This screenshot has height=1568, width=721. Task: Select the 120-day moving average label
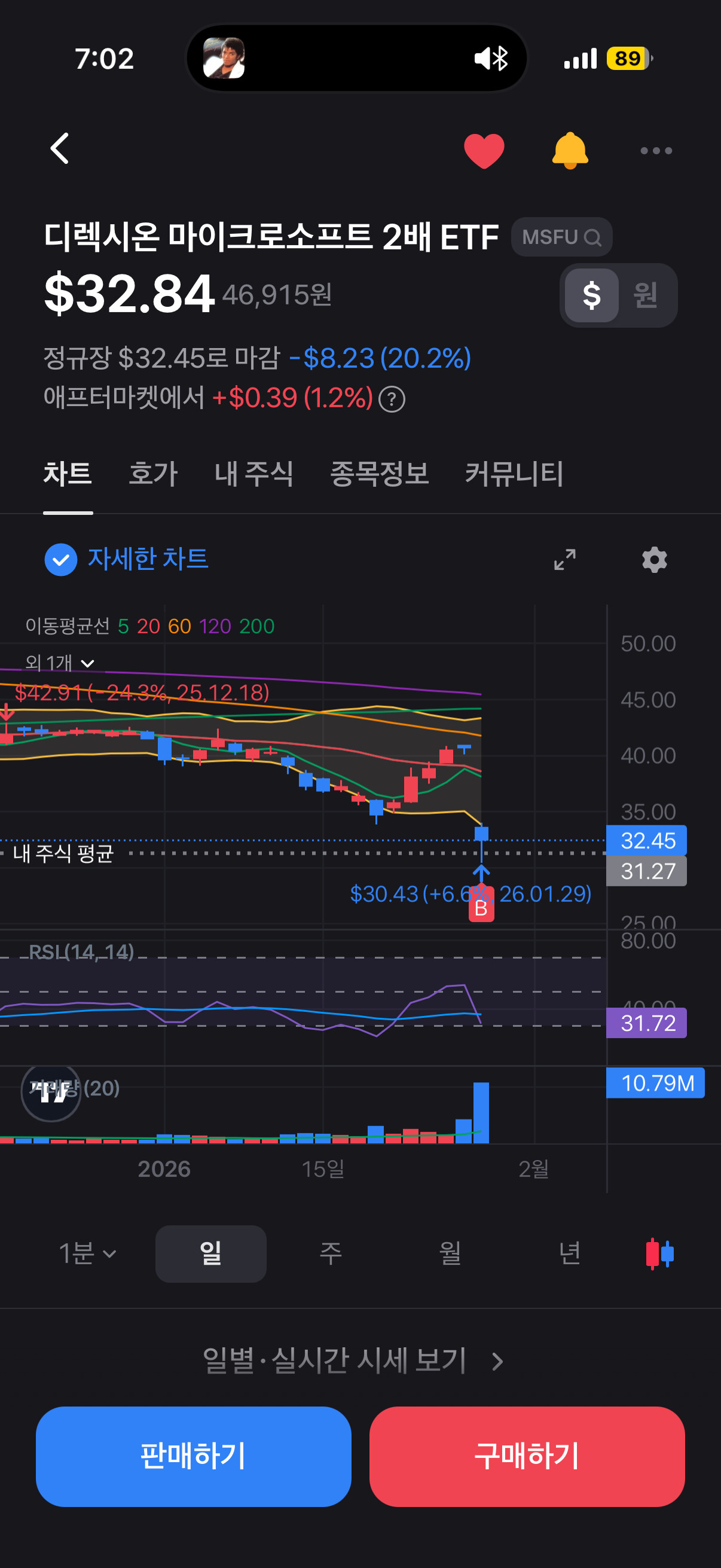click(x=215, y=626)
